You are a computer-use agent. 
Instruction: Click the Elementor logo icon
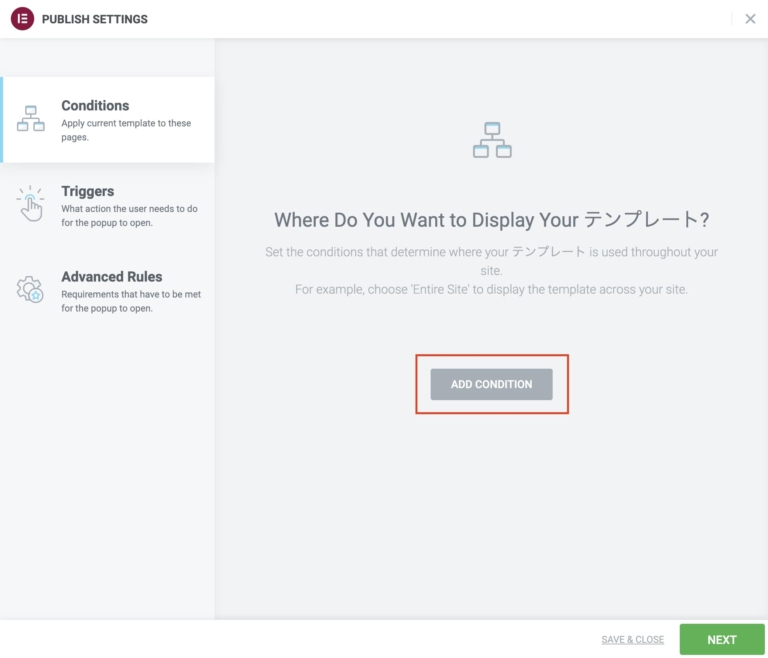(x=22, y=19)
